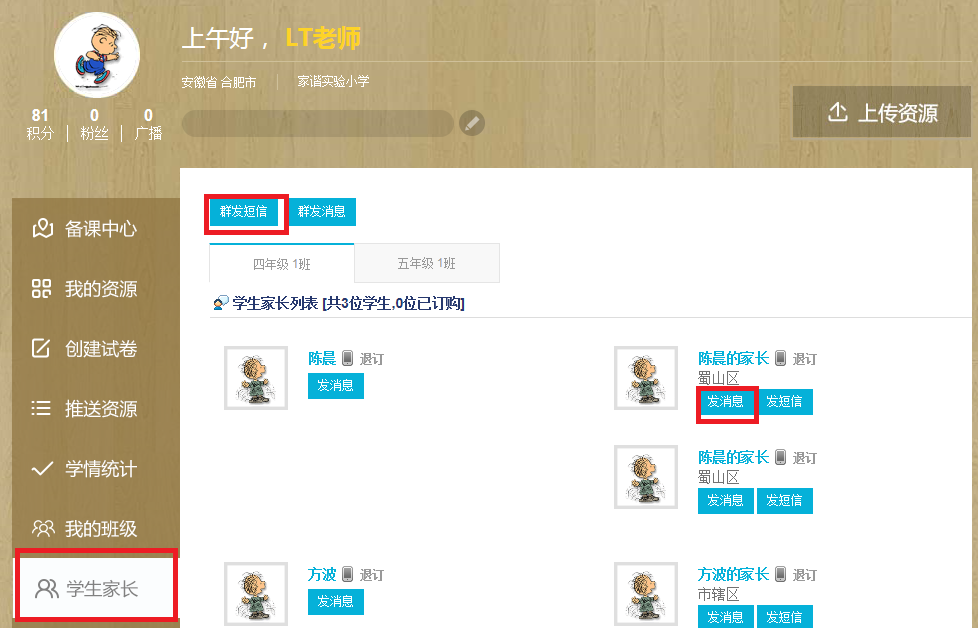Select 学生家长 sidebar item
The width and height of the screenshot is (978, 628).
96,587
